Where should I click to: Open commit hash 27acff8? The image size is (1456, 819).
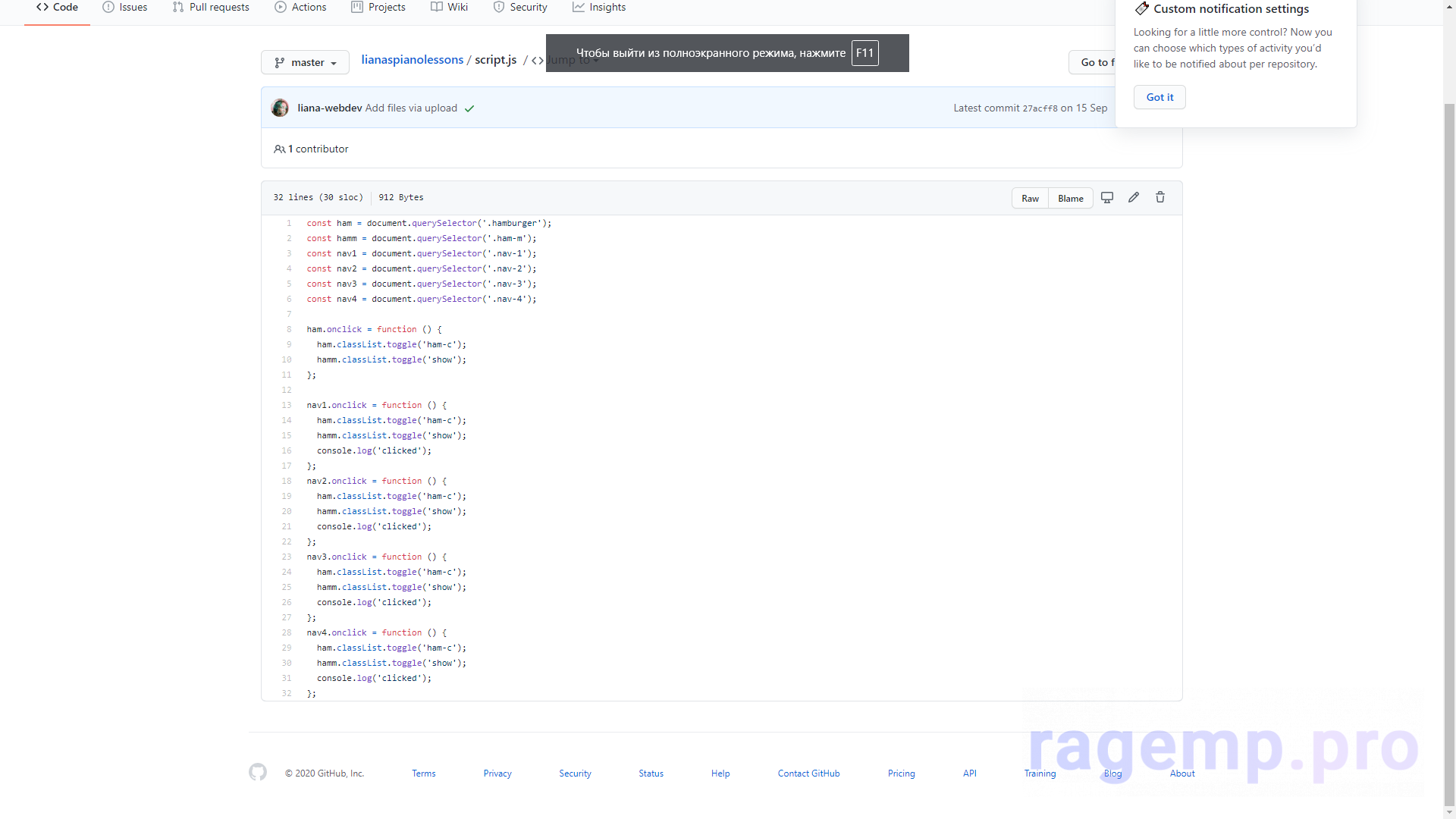tap(1040, 108)
